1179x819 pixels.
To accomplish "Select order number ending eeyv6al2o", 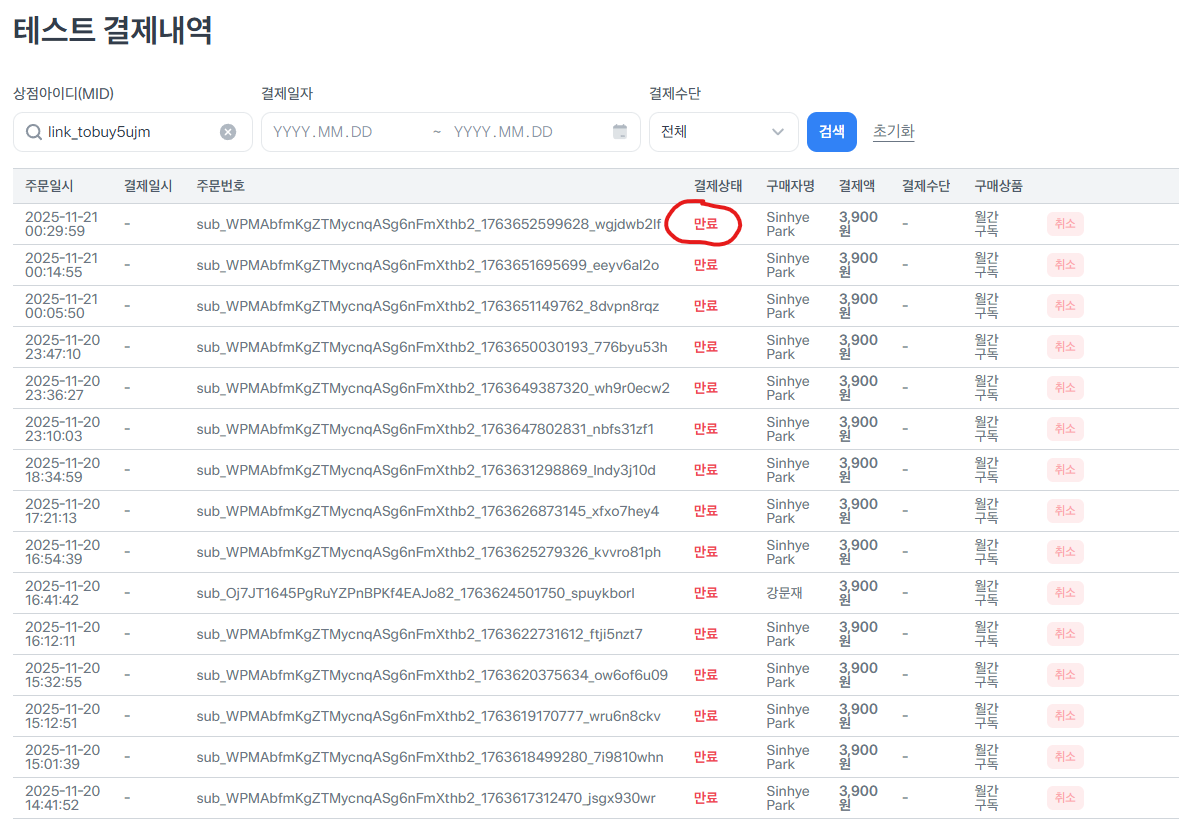I will point(427,265).
